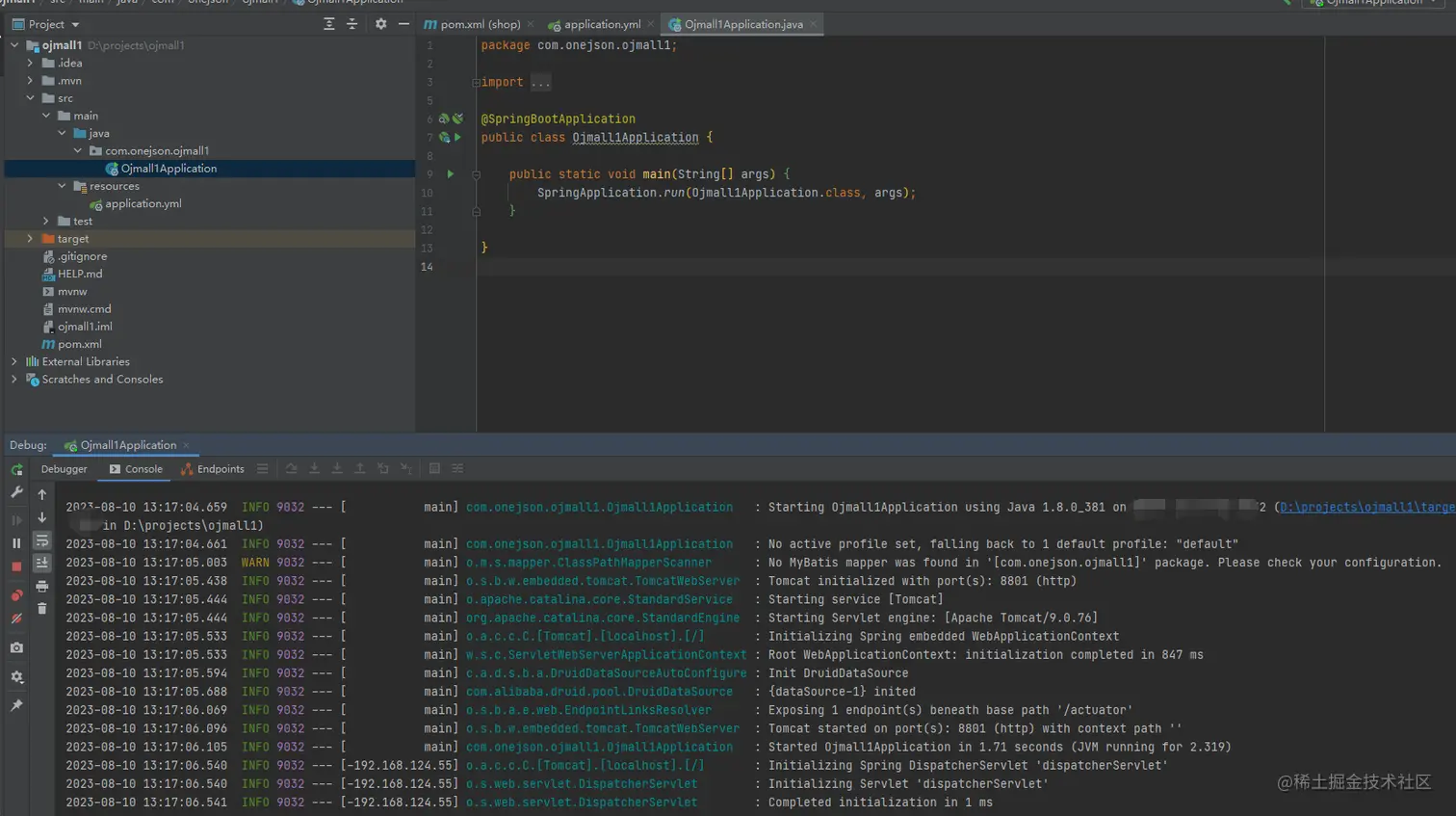Image resolution: width=1456 pixels, height=816 pixels.
Task: Open the Endpoints tab
Action: (x=213, y=469)
